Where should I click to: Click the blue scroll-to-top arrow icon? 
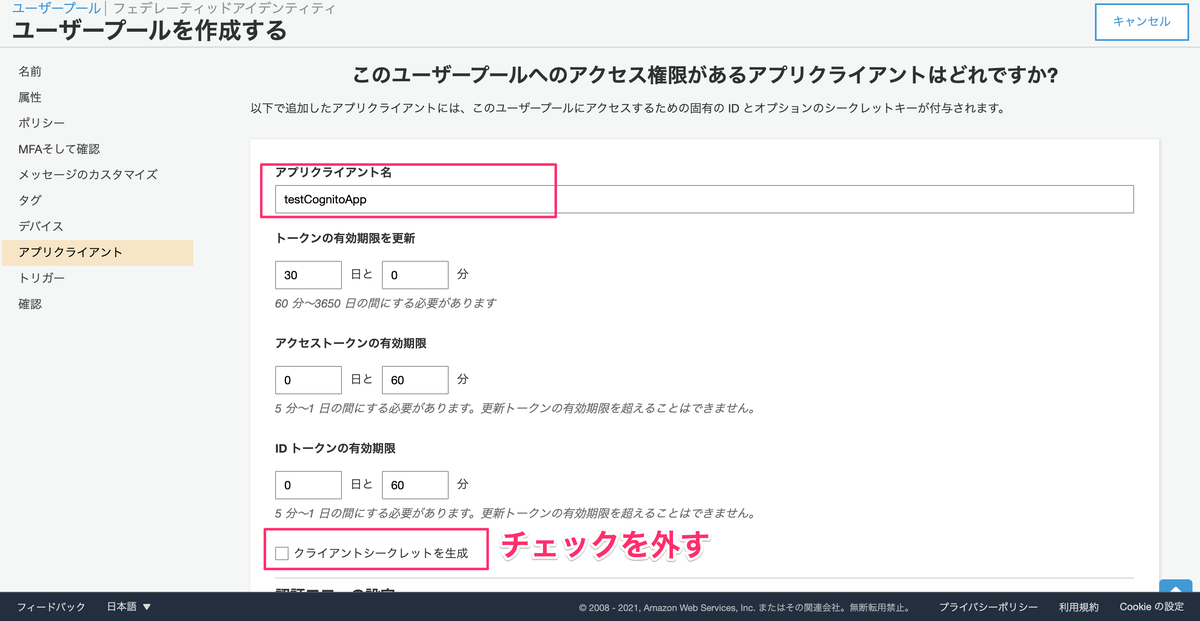click(1174, 587)
